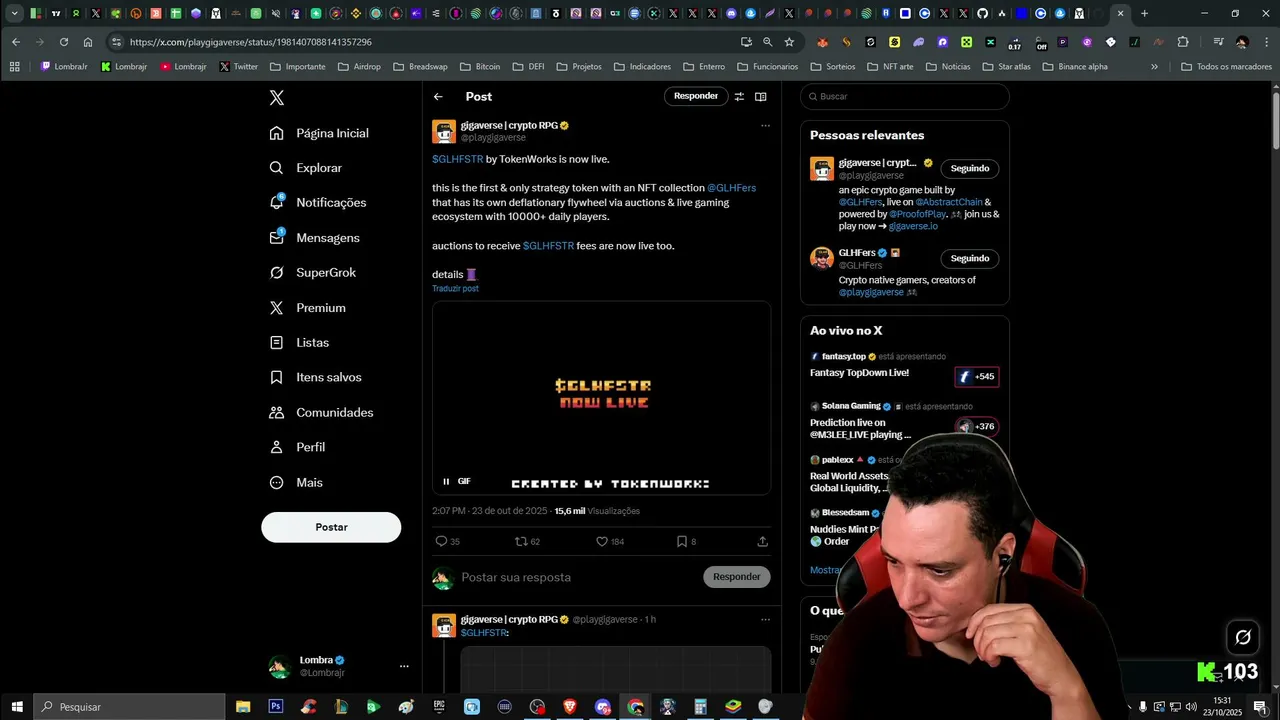
Task: Click the browser home button
Action: pyautogui.click(x=88, y=42)
